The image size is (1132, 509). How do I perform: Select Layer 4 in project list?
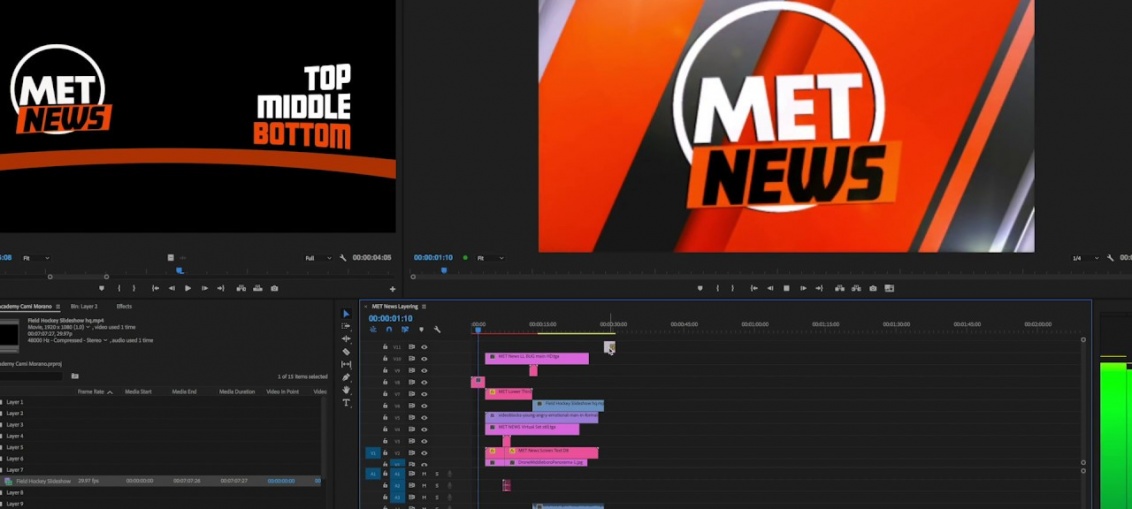pyautogui.click(x=15, y=436)
